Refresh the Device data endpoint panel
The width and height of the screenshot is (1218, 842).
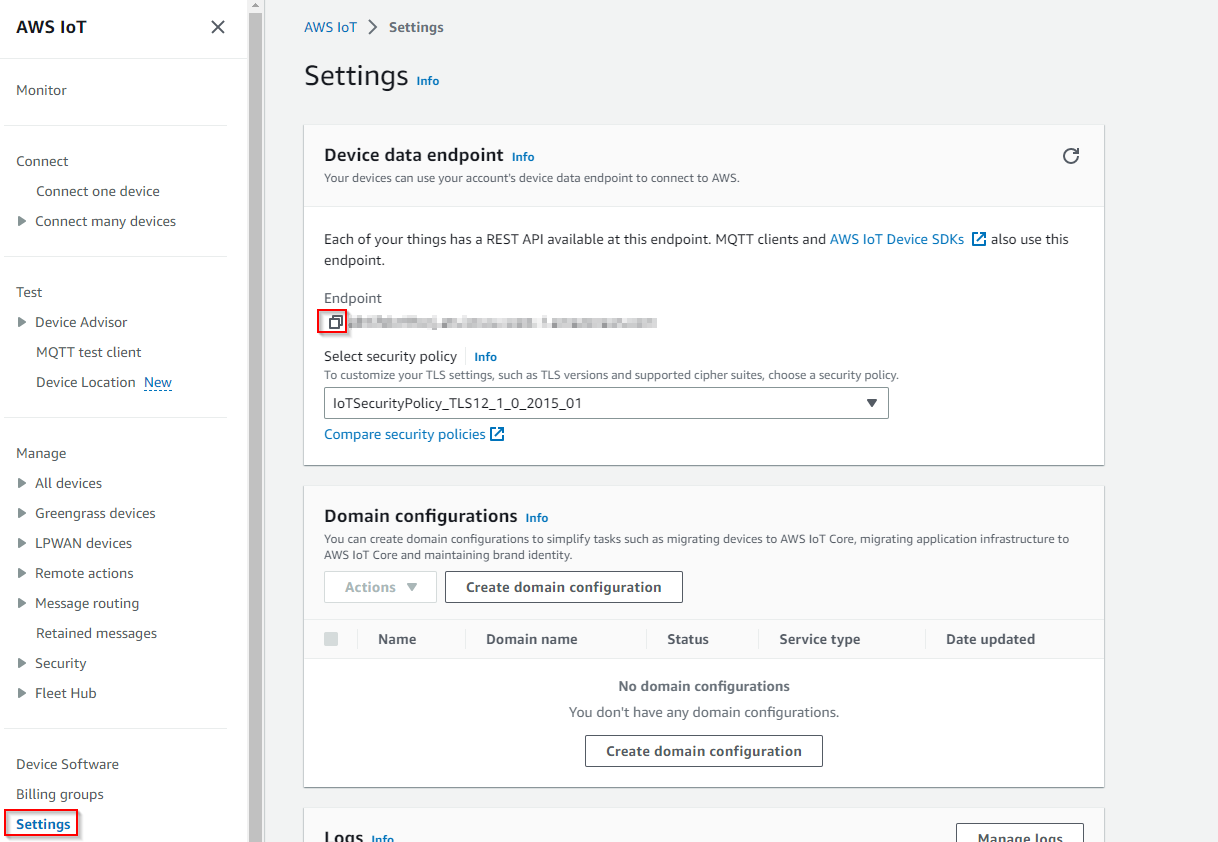point(1070,156)
